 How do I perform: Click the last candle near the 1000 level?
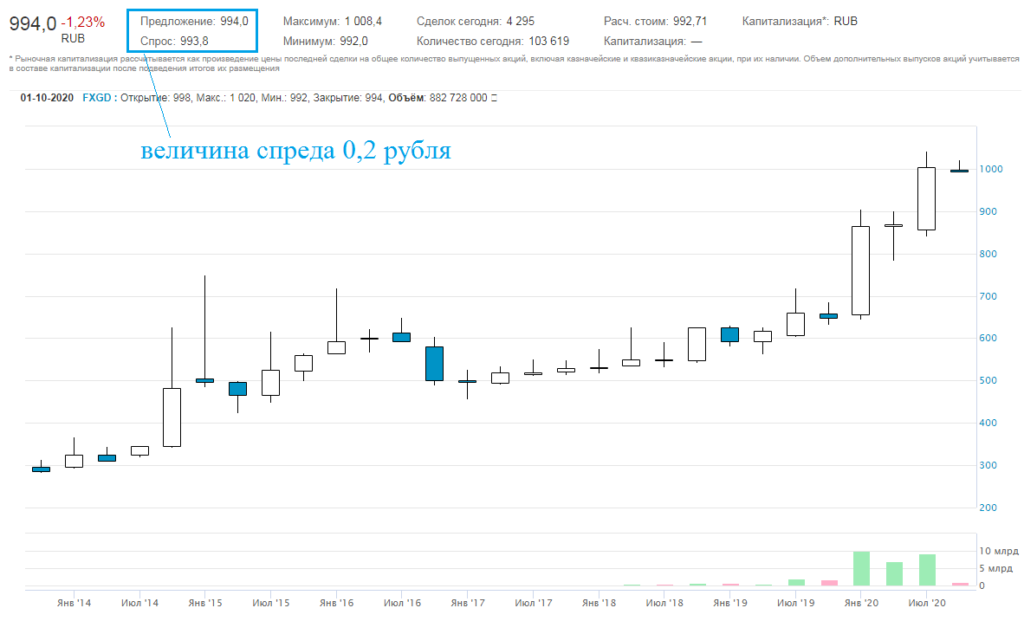pos(959,171)
